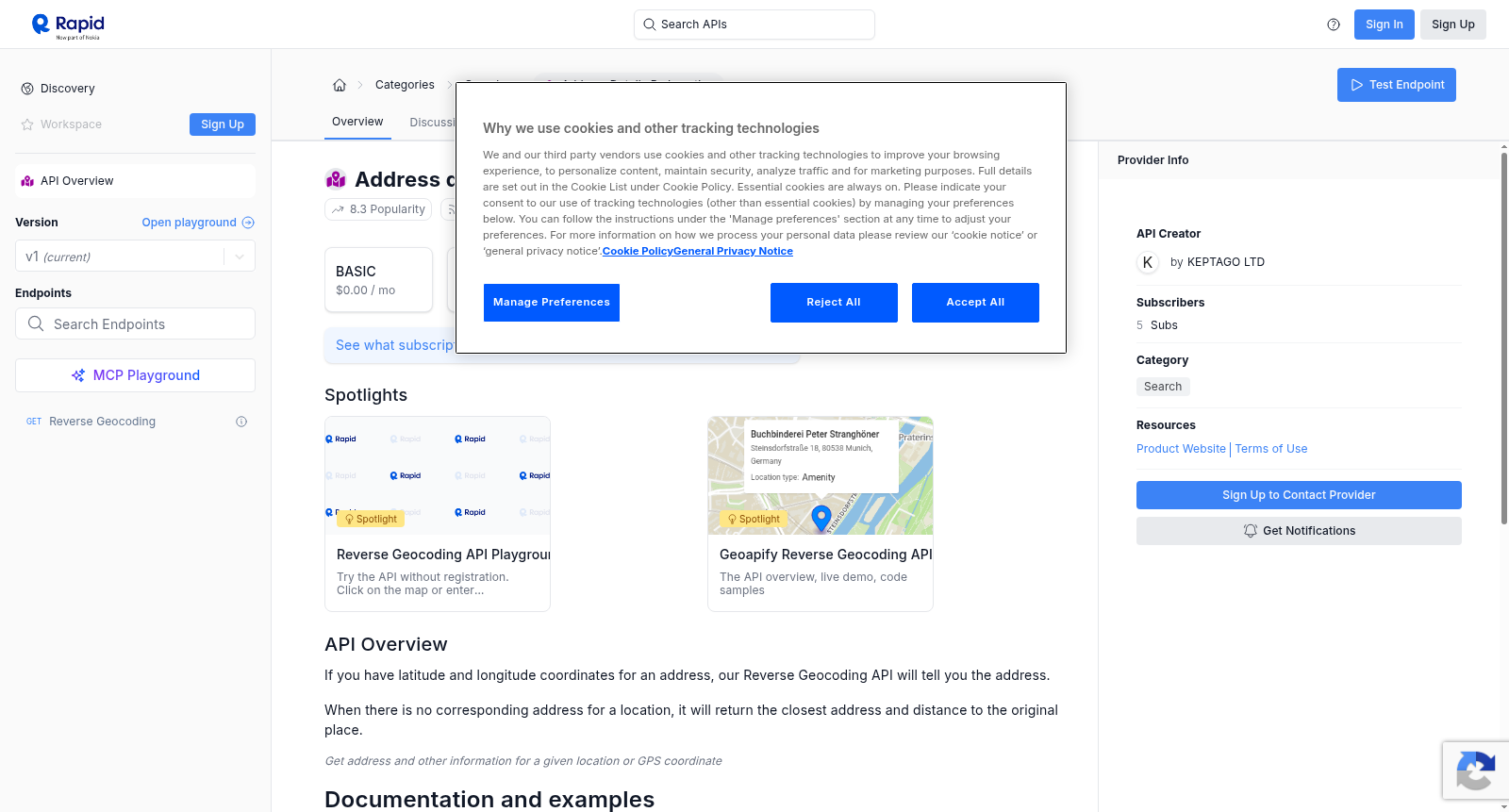
Task: Open the help question mark icon
Action: pyautogui.click(x=1334, y=25)
